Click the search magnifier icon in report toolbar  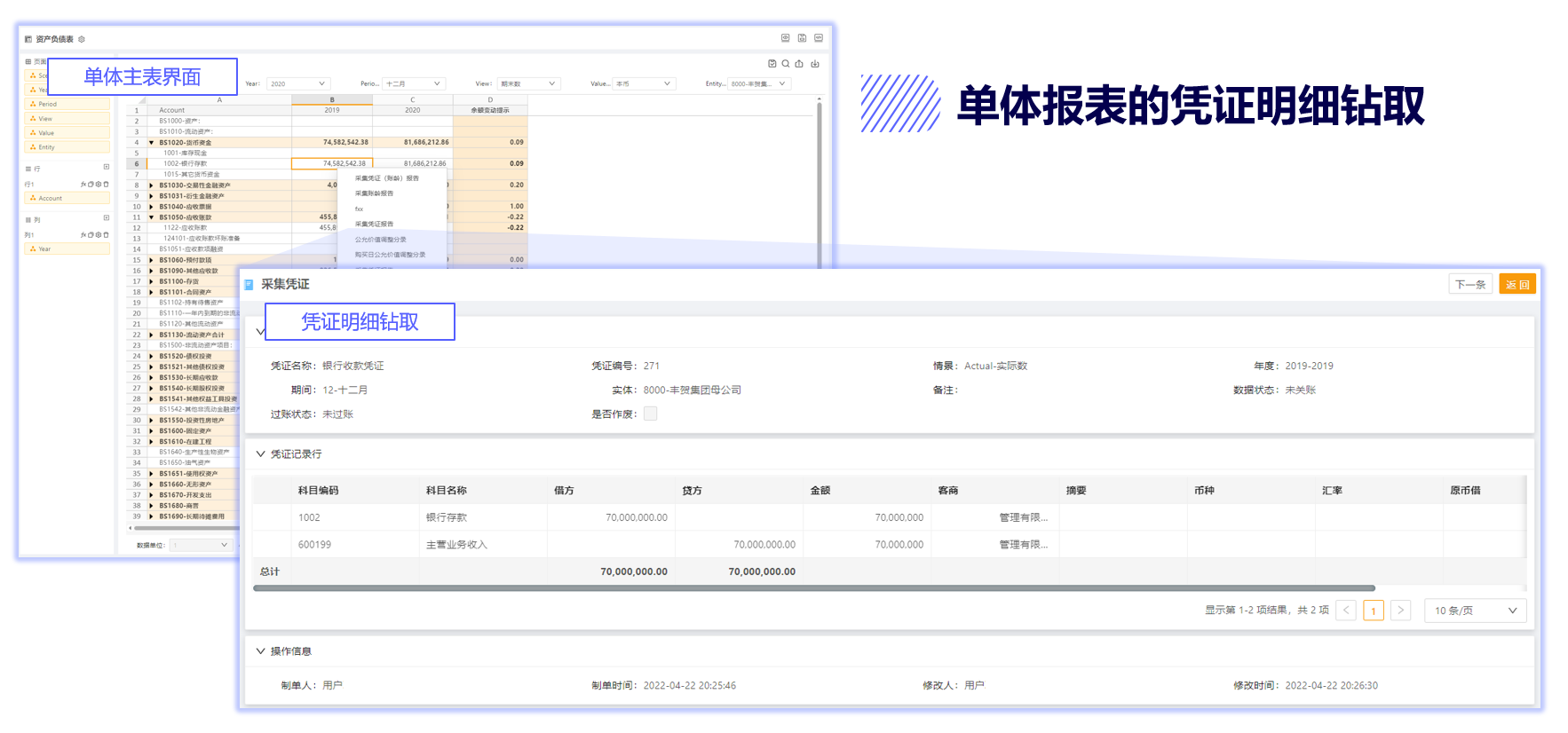(786, 64)
